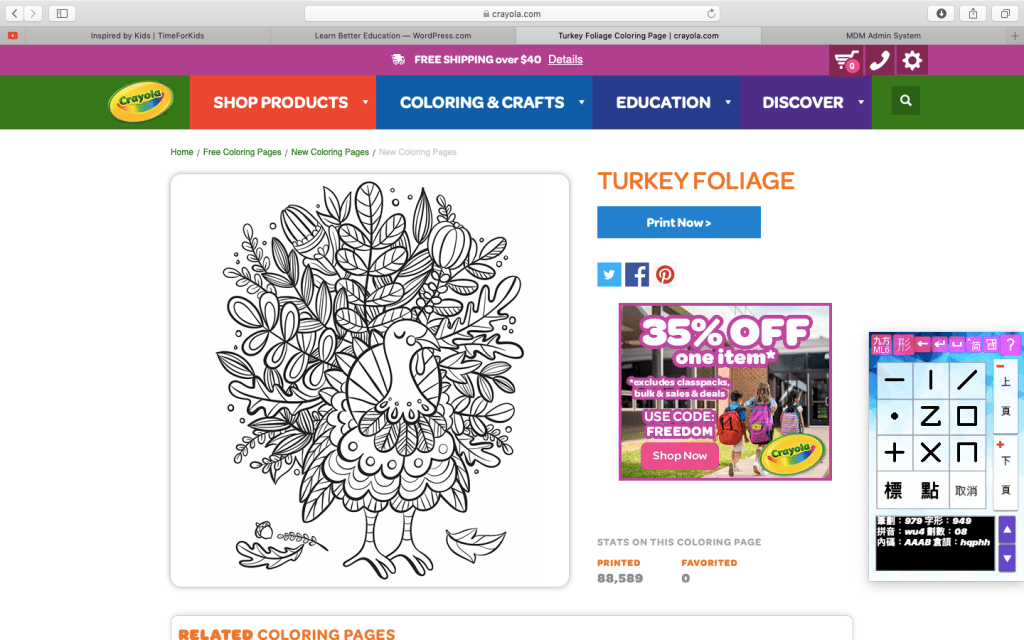Click the Print Now button

click(x=679, y=222)
